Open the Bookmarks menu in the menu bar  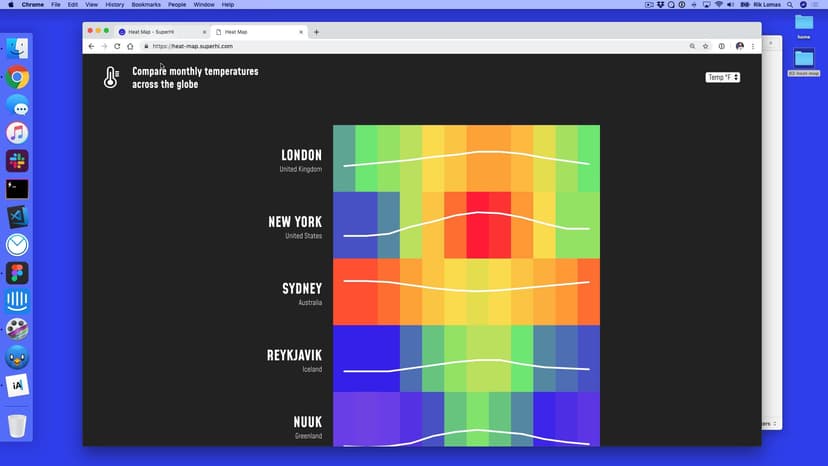146,5
